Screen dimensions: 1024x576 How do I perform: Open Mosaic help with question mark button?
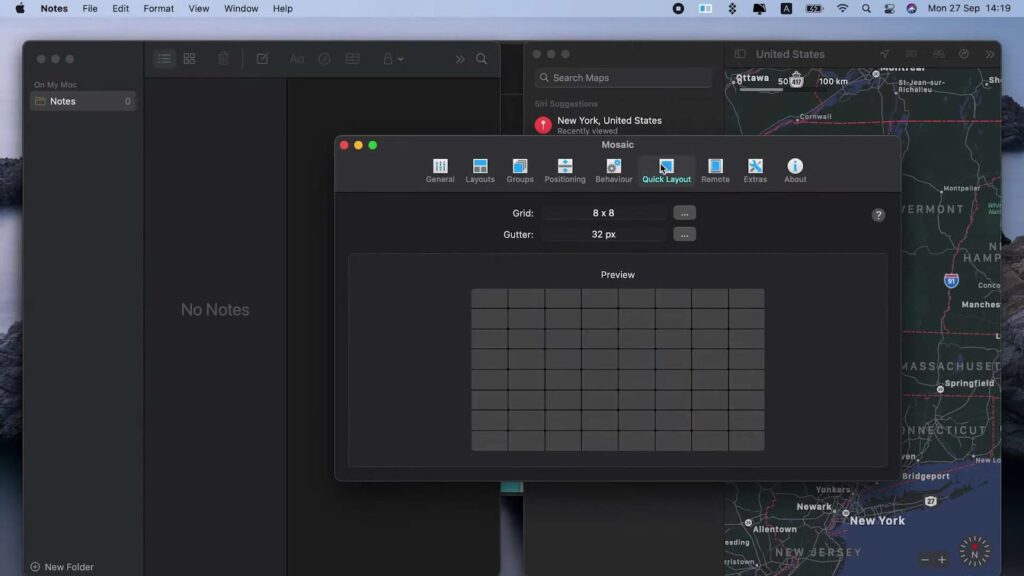pyautogui.click(x=878, y=215)
